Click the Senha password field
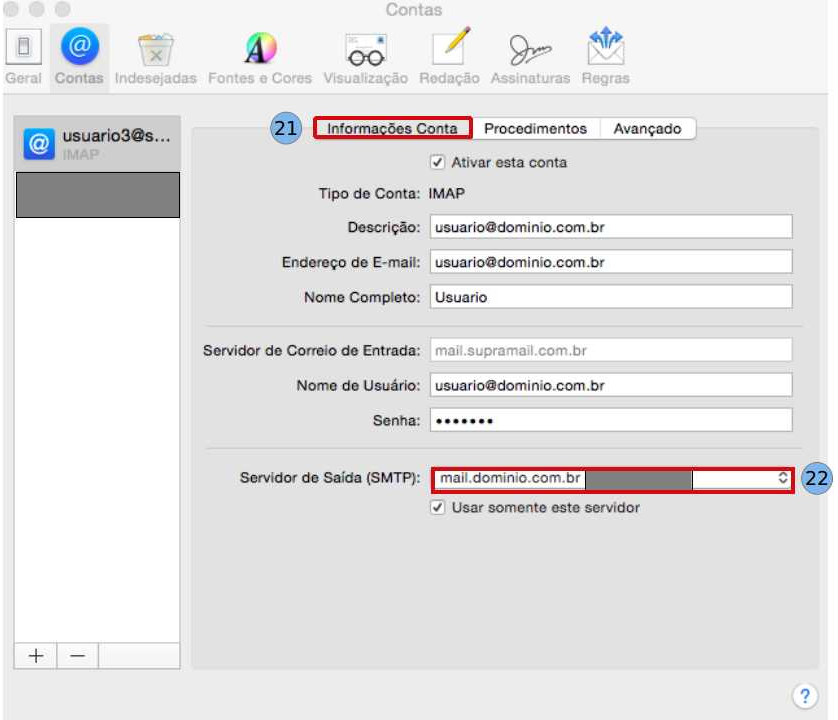 (x=611, y=420)
